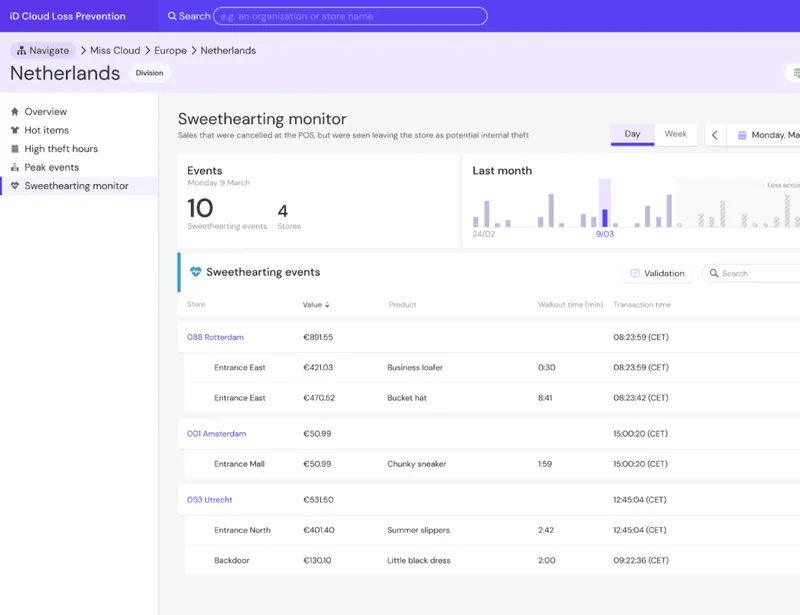Click the organization or store search field

pyautogui.click(x=350, y=16)
